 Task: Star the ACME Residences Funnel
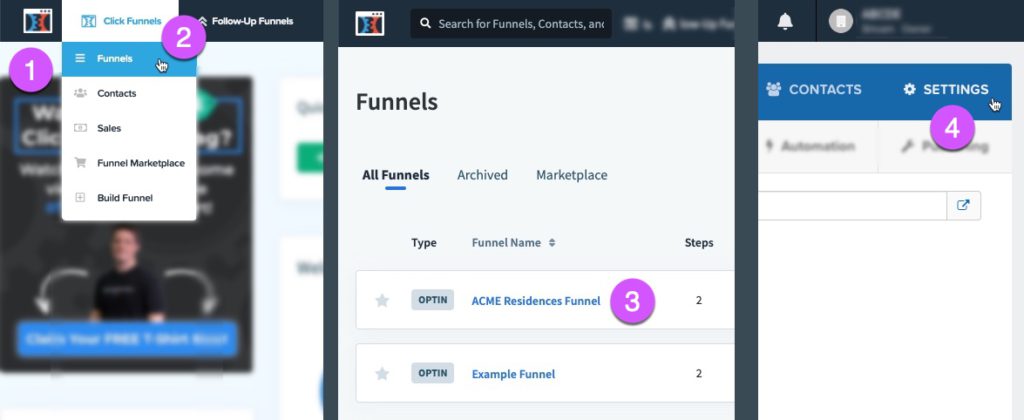[x=382, y=300]
